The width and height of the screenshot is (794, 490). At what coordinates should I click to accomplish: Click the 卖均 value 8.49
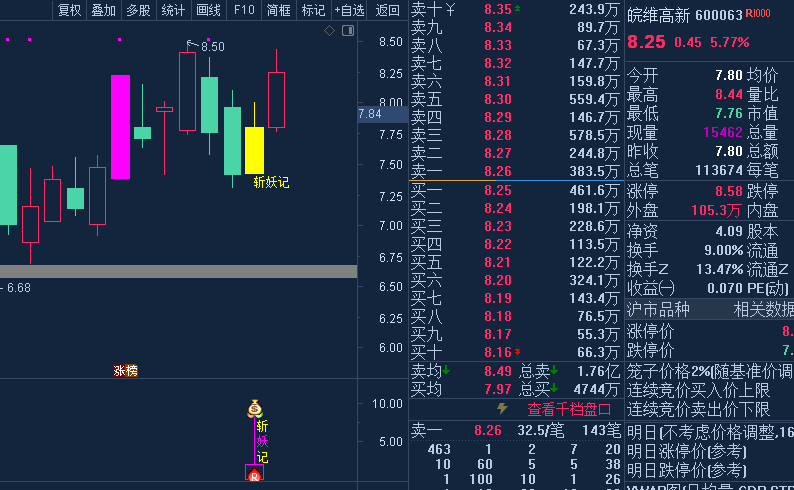click(x=498, y=371)
